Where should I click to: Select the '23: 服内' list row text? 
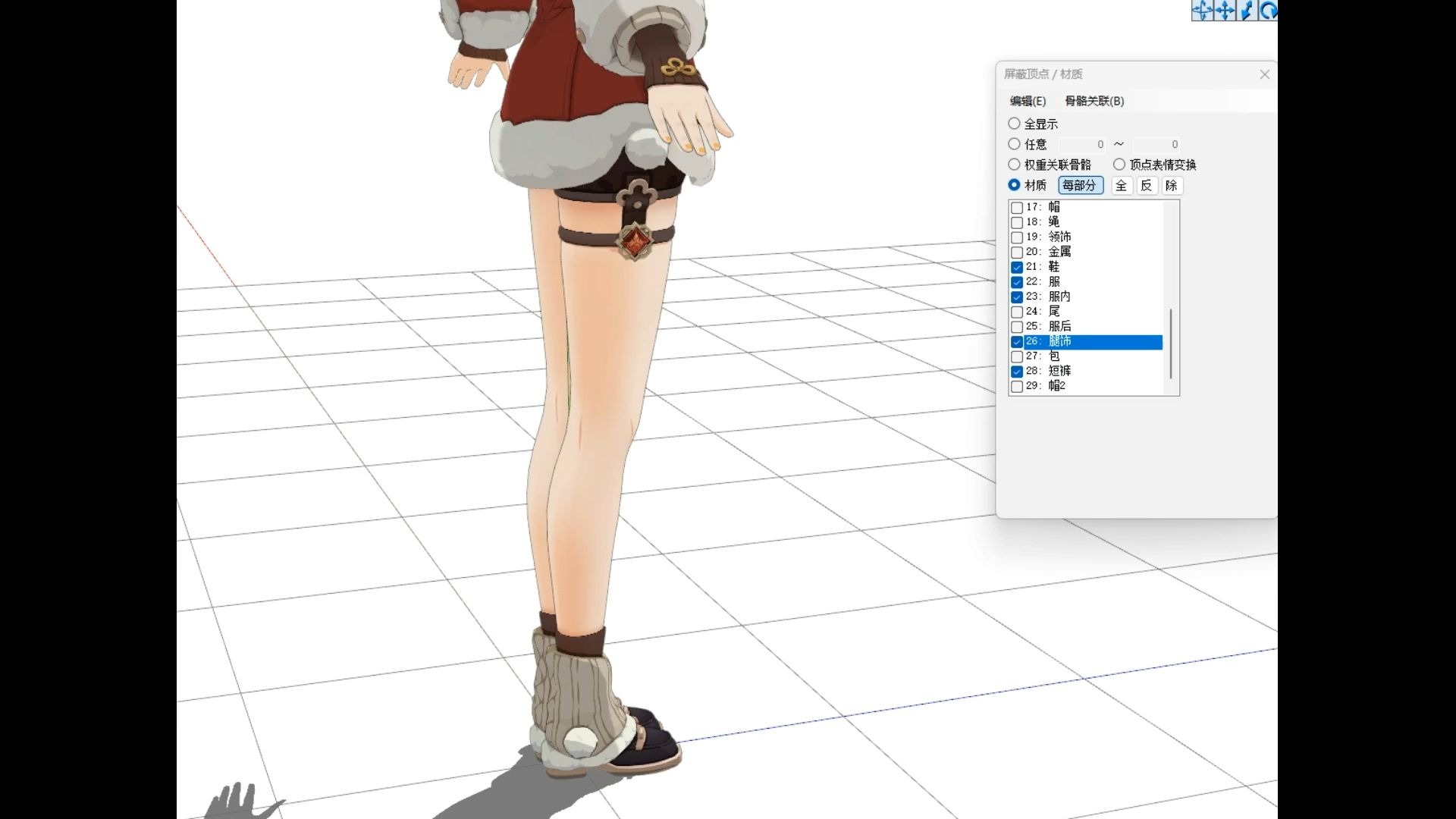point(1049,297)
